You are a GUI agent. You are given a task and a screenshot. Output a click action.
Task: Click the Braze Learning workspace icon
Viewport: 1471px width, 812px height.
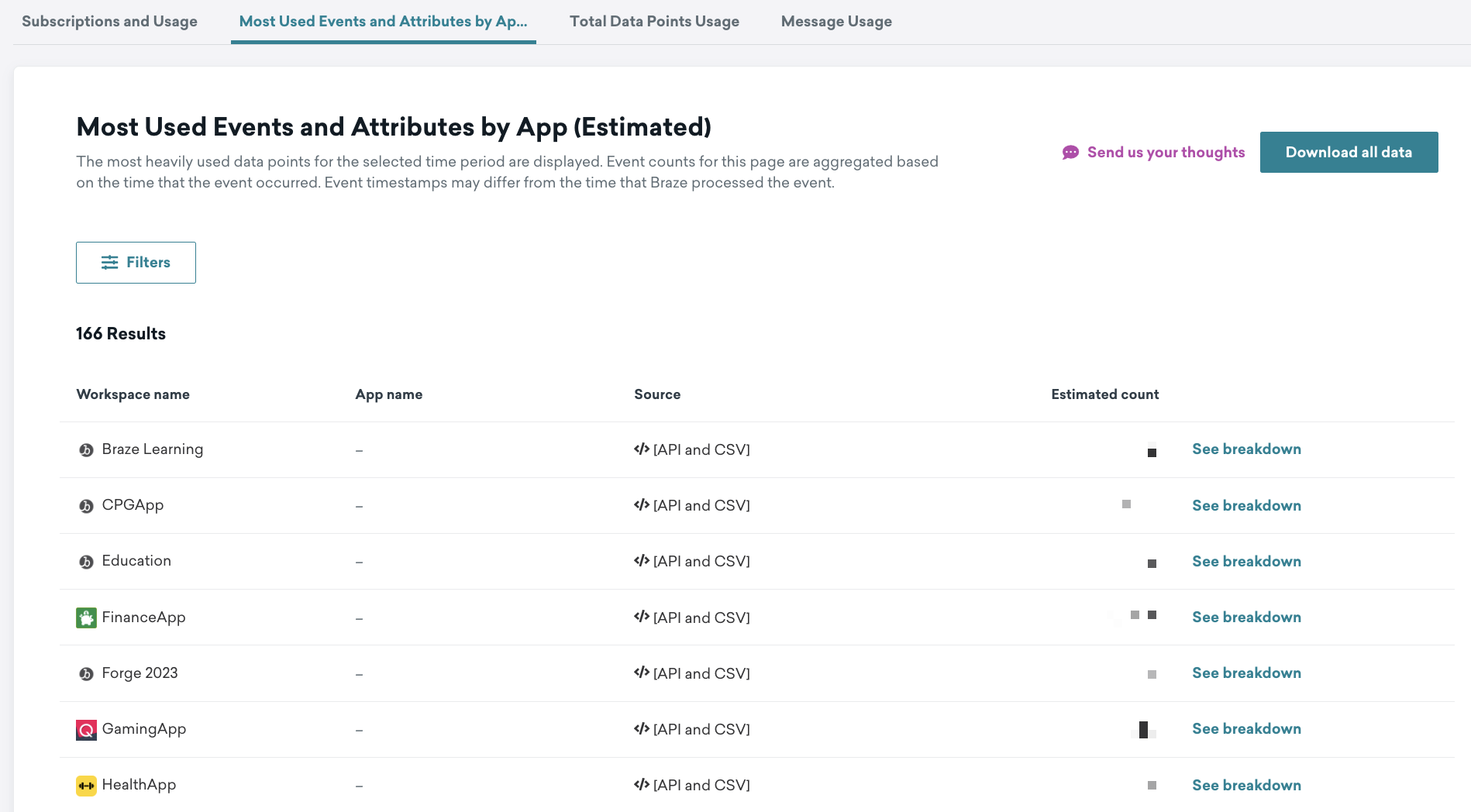(86, 450)
